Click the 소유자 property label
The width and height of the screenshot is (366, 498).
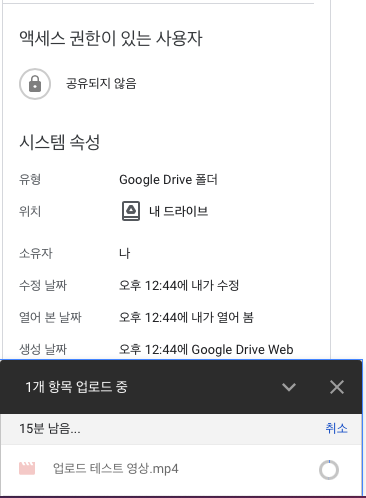(x=36, y=253)
